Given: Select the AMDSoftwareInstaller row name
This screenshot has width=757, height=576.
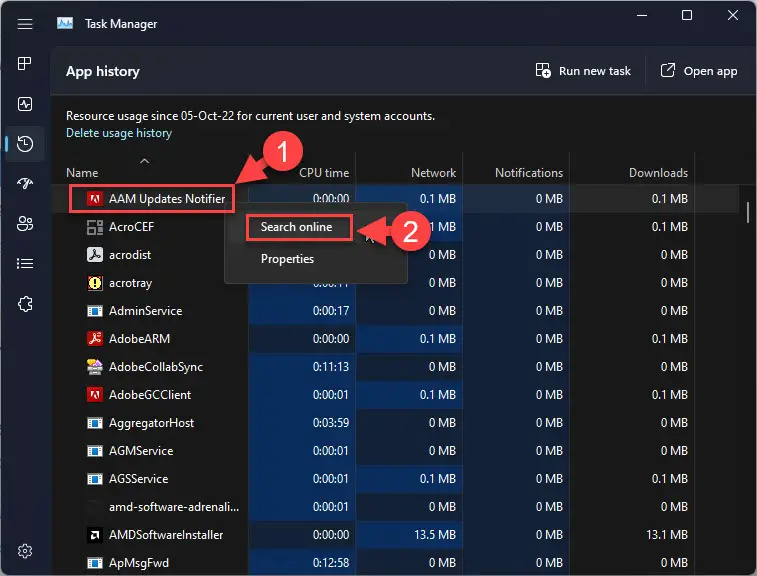Looking at the screenshot, I should [x=166, y=535].
